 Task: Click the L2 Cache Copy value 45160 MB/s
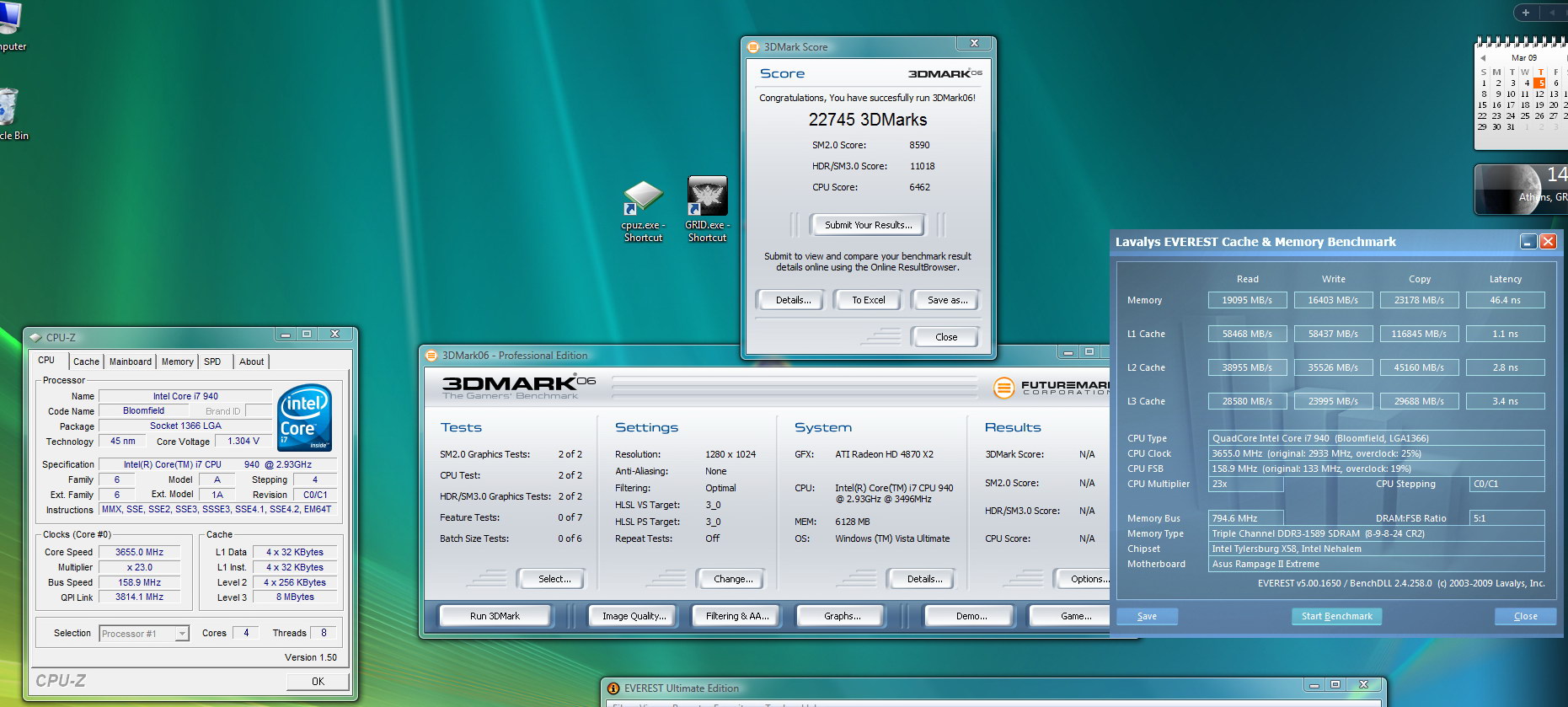[x=1419, y=367]
